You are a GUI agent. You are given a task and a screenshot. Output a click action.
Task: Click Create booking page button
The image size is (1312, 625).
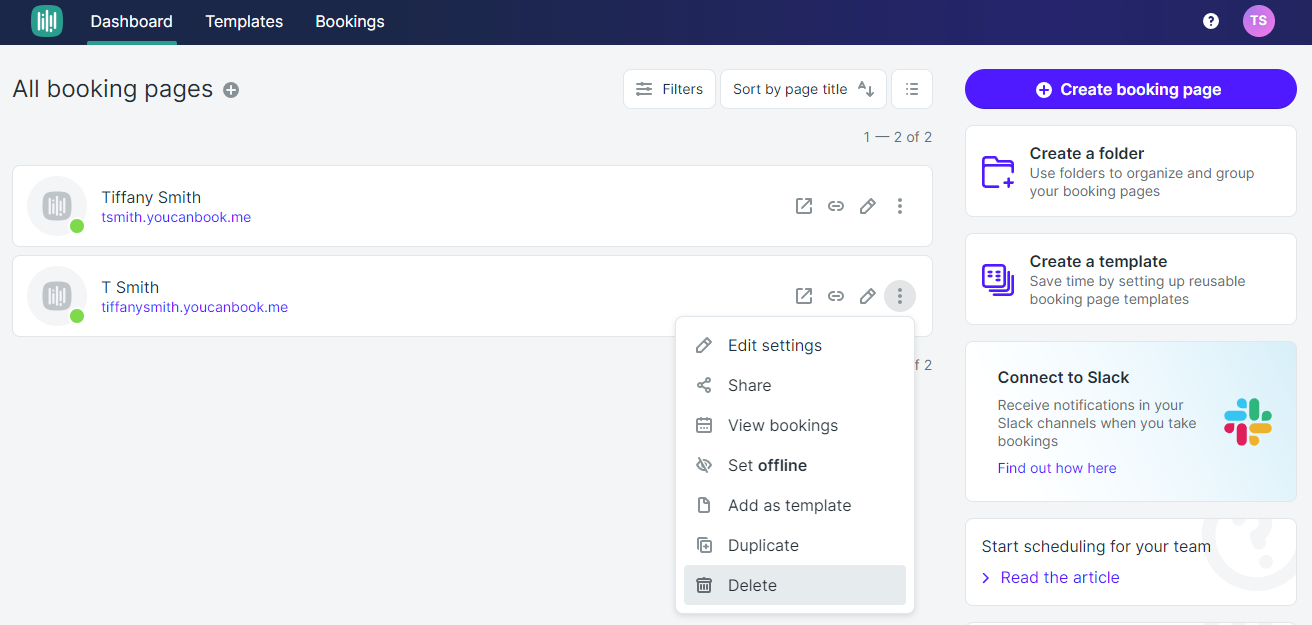point(1131,89)
